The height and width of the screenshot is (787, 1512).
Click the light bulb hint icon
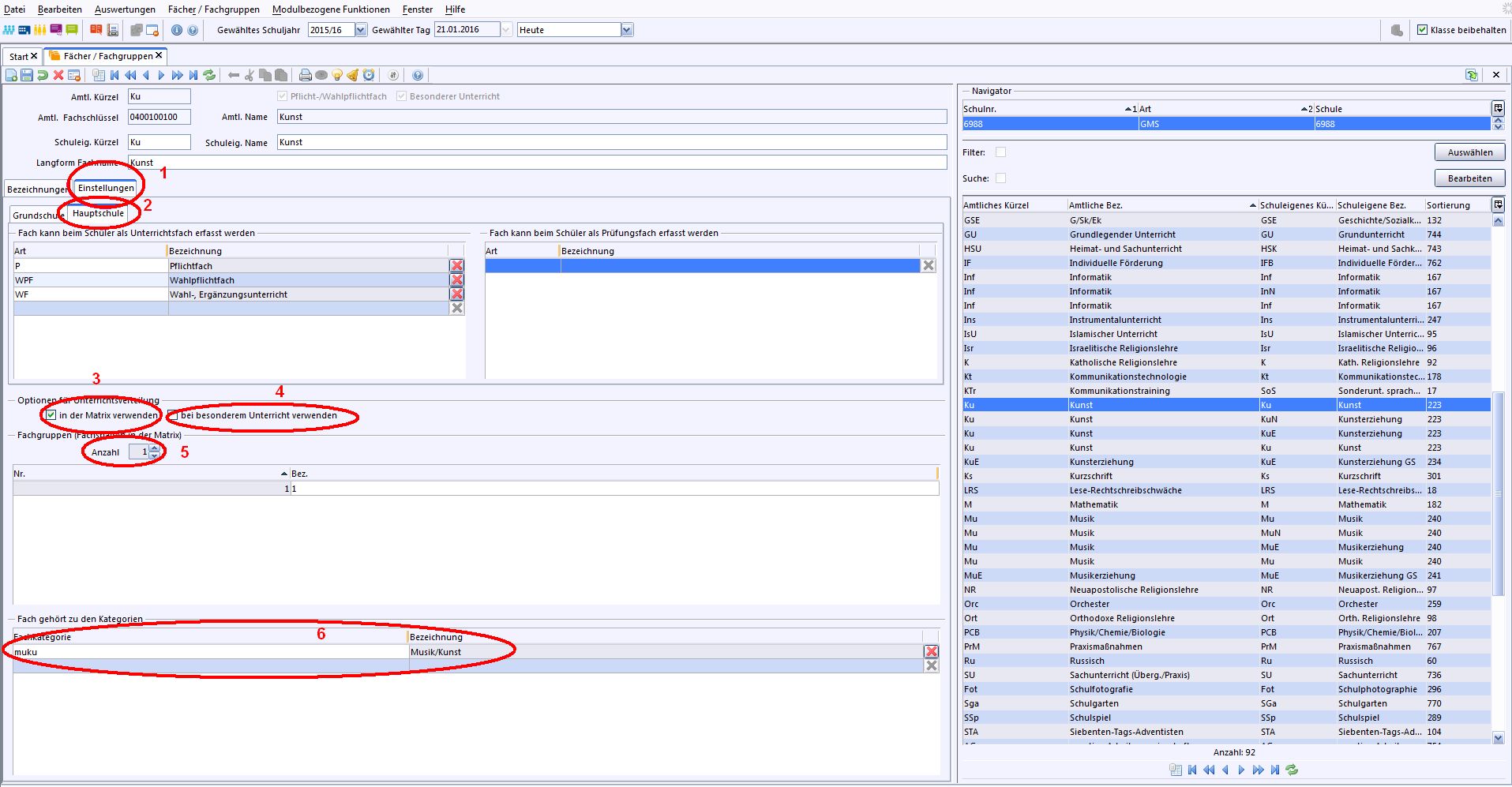(337, 75)
